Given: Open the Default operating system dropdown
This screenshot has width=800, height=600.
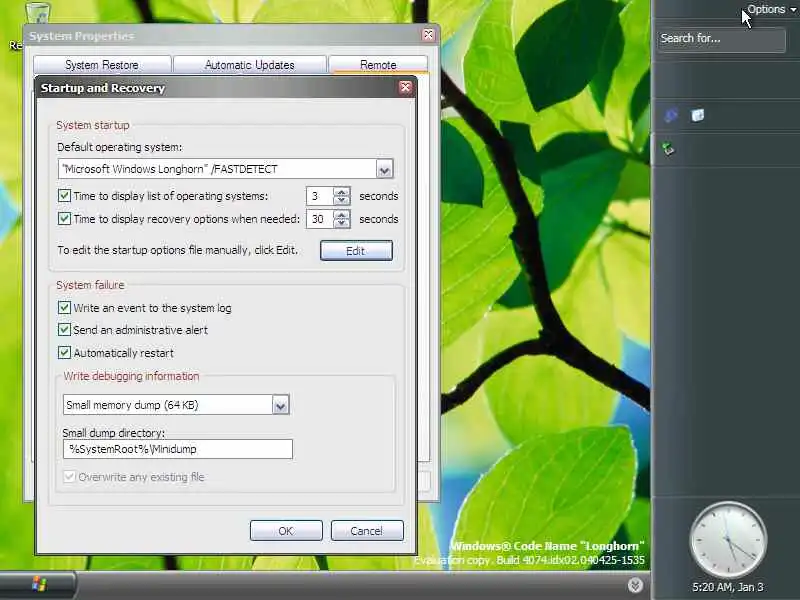Looking at the screenshot, I should [384, 169].
